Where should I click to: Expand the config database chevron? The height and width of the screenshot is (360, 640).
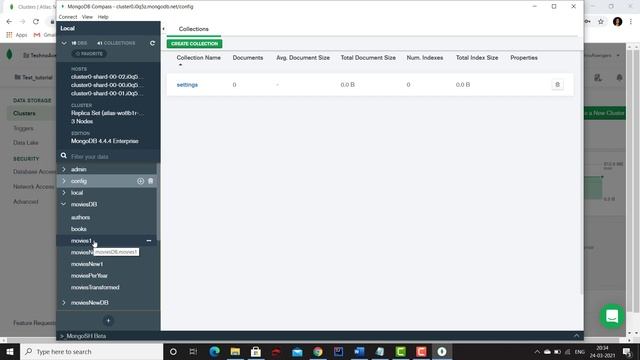click(64, 181)
